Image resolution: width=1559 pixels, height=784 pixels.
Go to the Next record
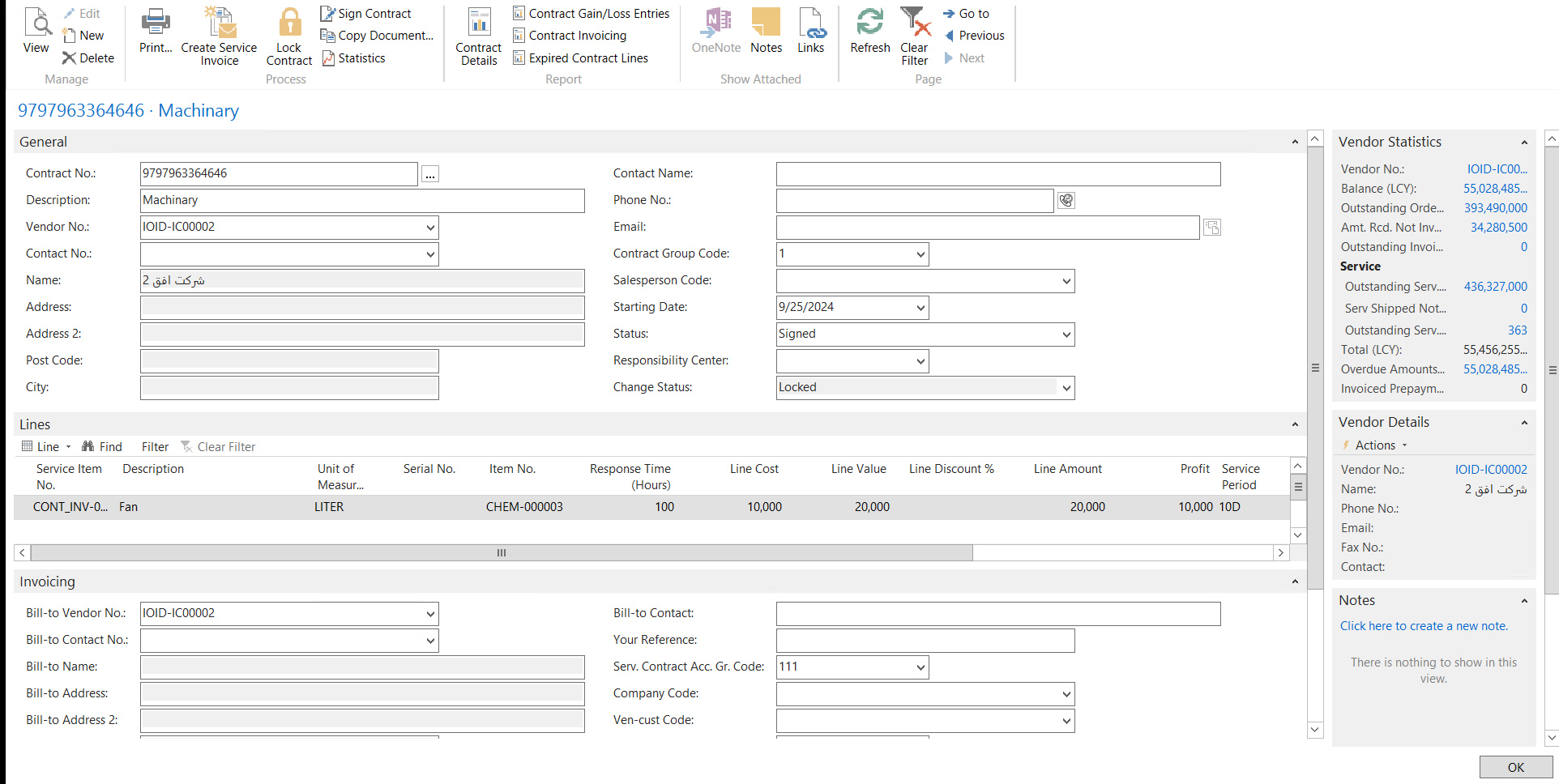point(964,58)
